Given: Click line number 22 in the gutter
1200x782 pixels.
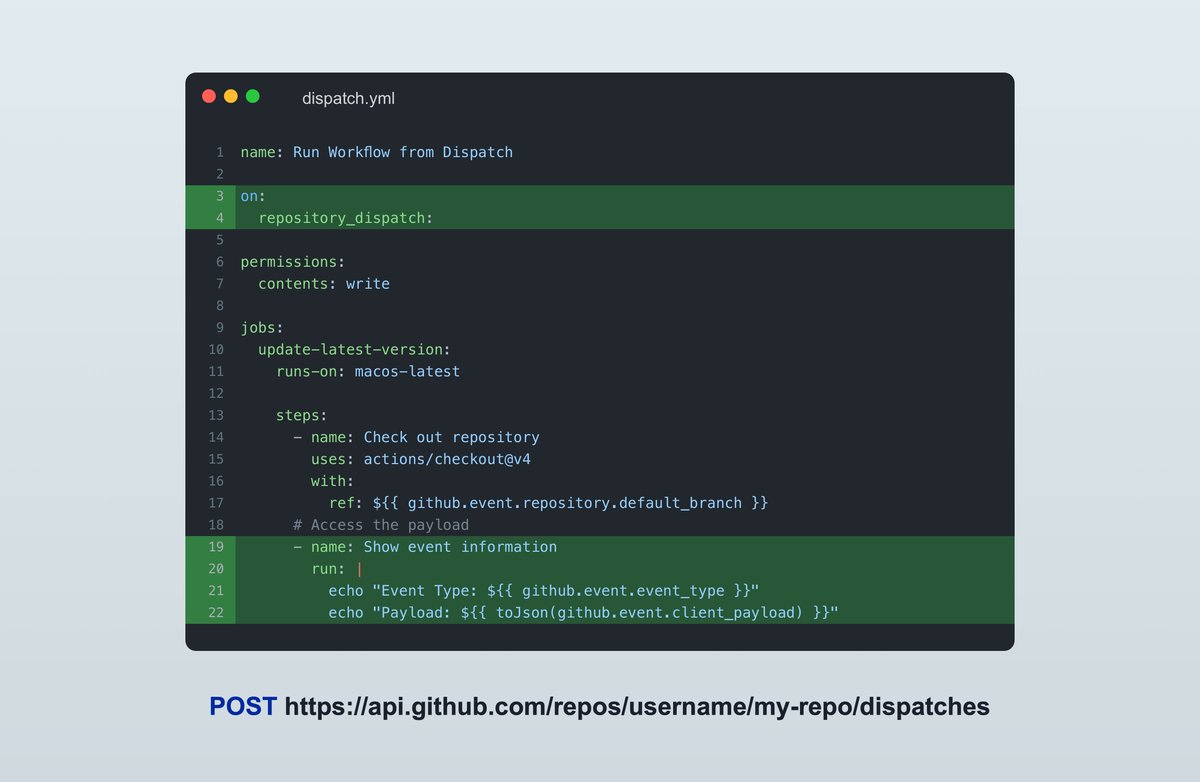Looking at the screenshot, I should coord(217,613).
